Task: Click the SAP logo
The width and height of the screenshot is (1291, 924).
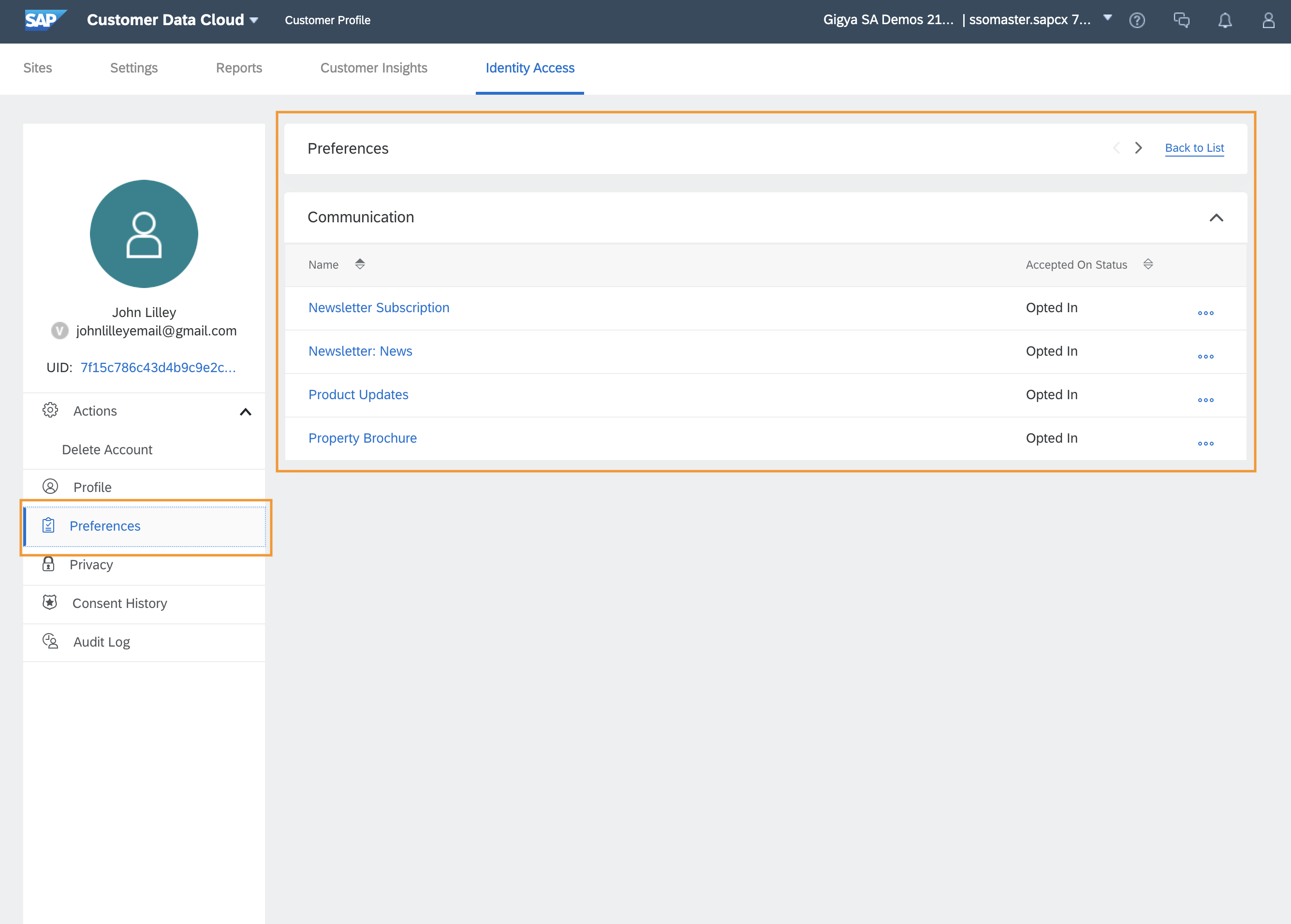Action: [44, 20]
